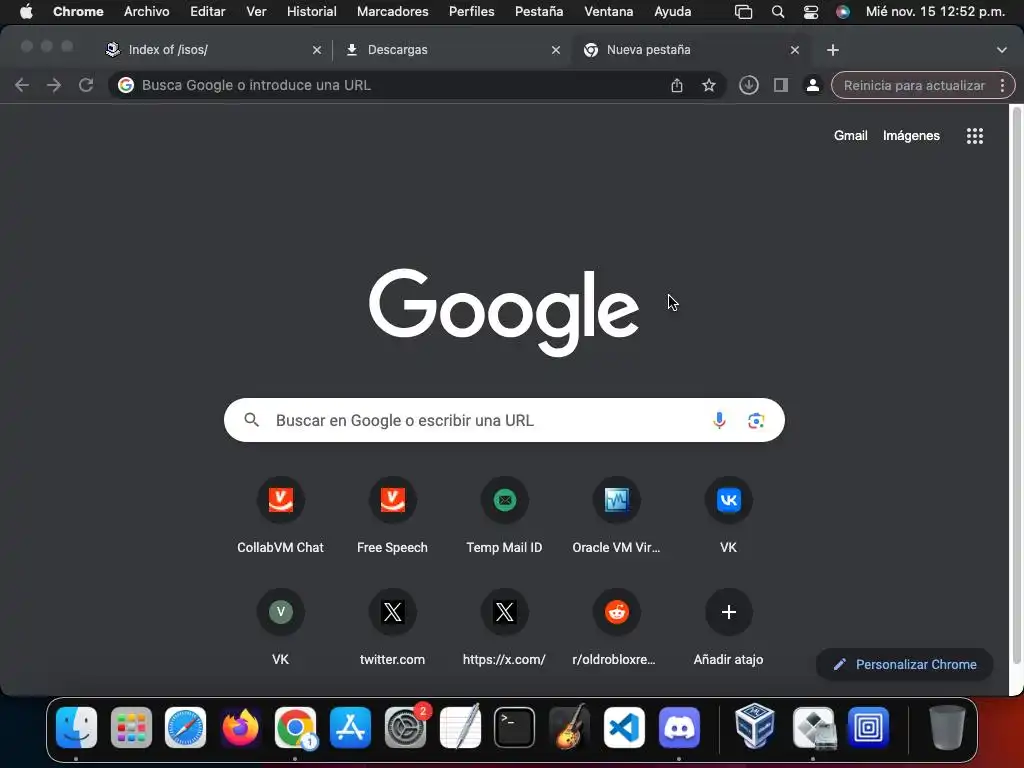This screenshot has width=1024, height=768.
Task: Switch to the Descargas tab
Action: (451, 50)
